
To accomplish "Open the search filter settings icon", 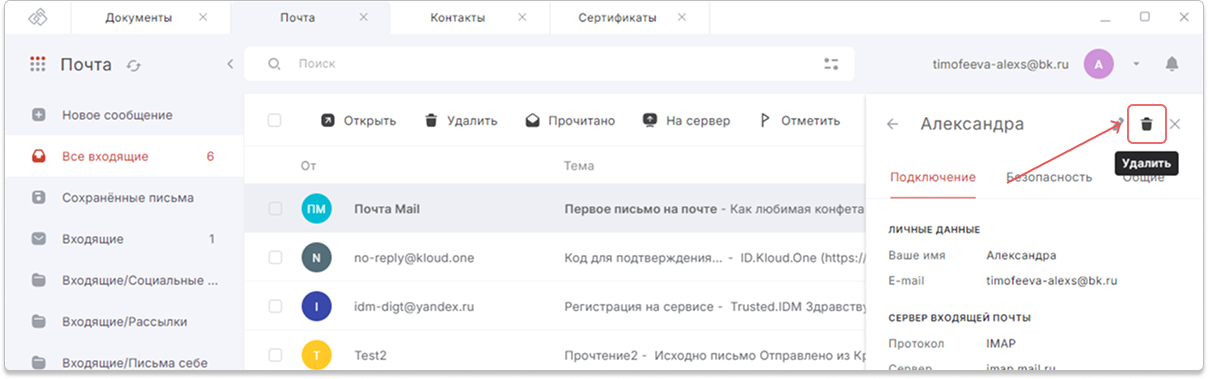I will (x=831, y=64).
